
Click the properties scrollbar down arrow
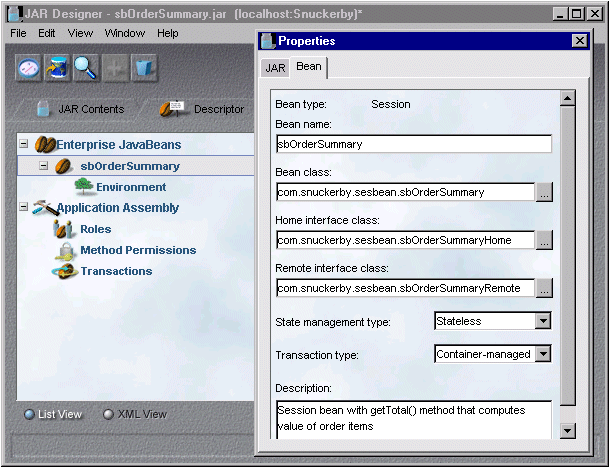(567, 430)
